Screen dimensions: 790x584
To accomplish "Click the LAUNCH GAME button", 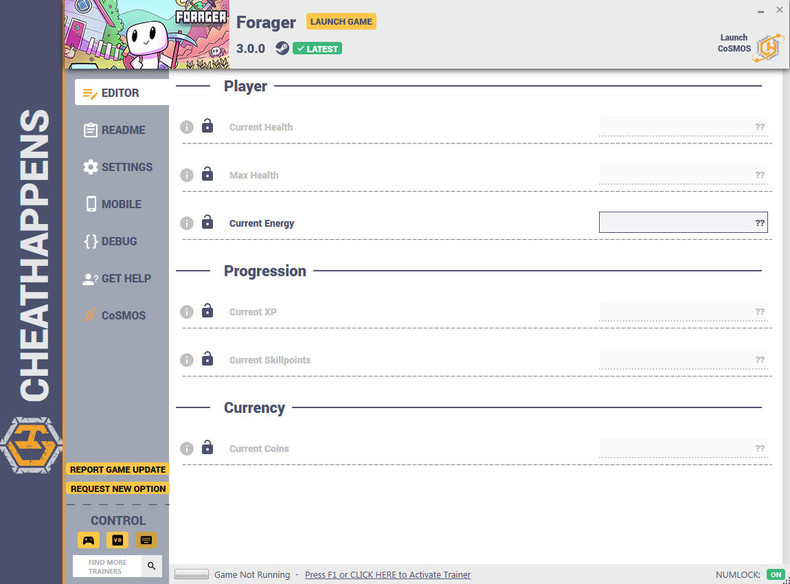I will pos(341,22).
